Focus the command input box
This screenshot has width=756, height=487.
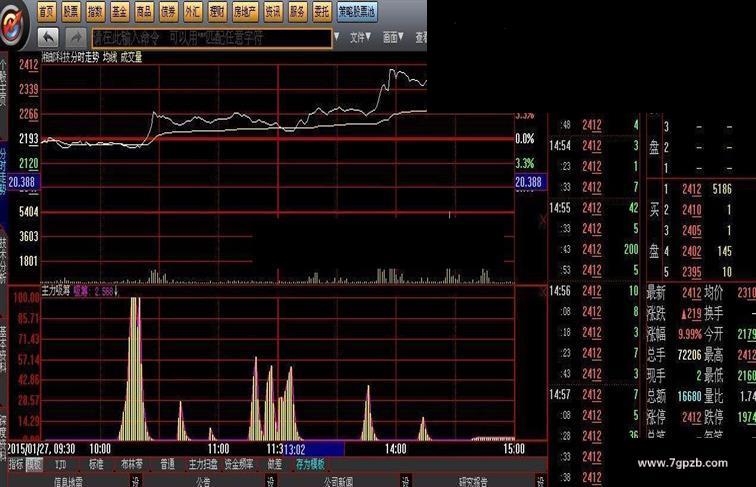(211, 38)
